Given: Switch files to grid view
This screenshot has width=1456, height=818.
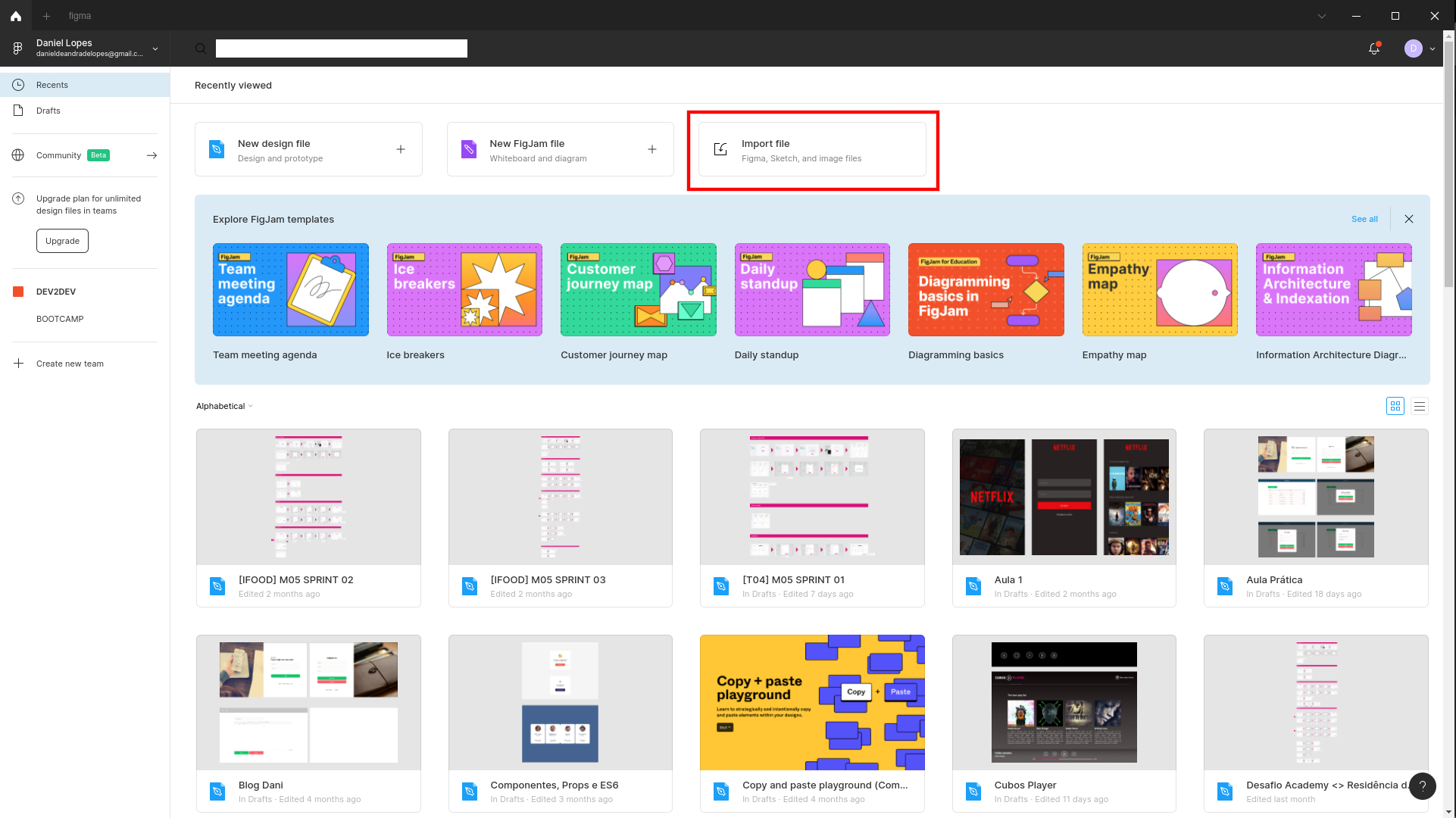Looking at the screenshot, I should [x=1395, y=406].
